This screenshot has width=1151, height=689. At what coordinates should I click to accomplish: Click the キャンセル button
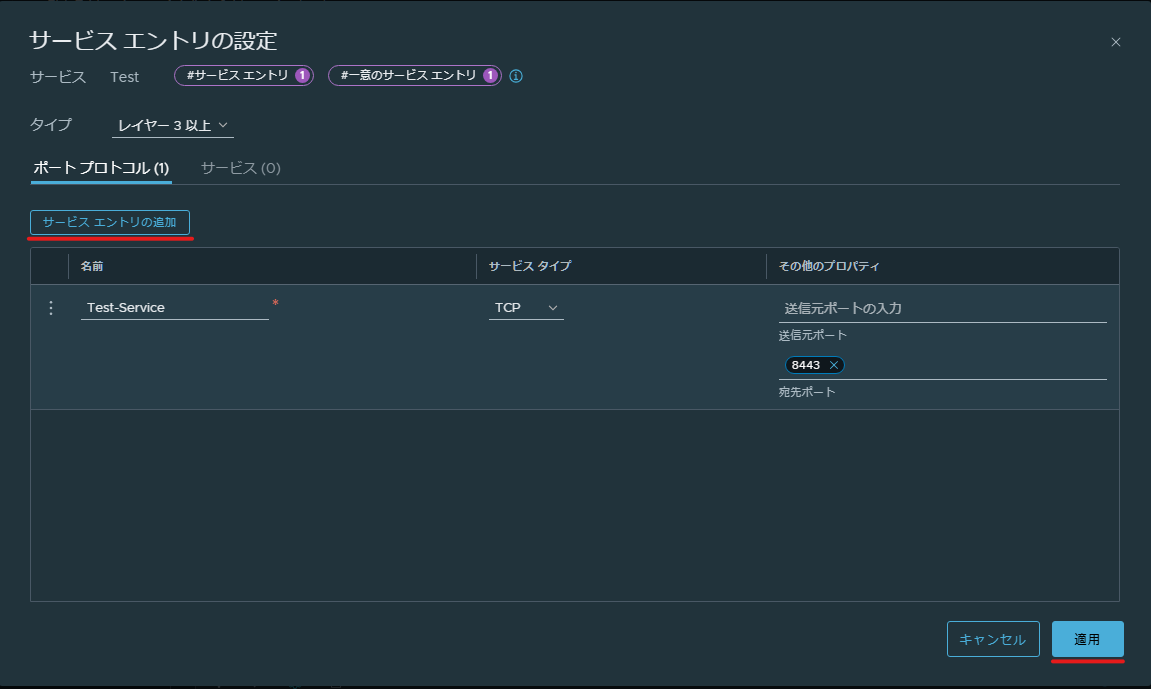pos(992,639)
